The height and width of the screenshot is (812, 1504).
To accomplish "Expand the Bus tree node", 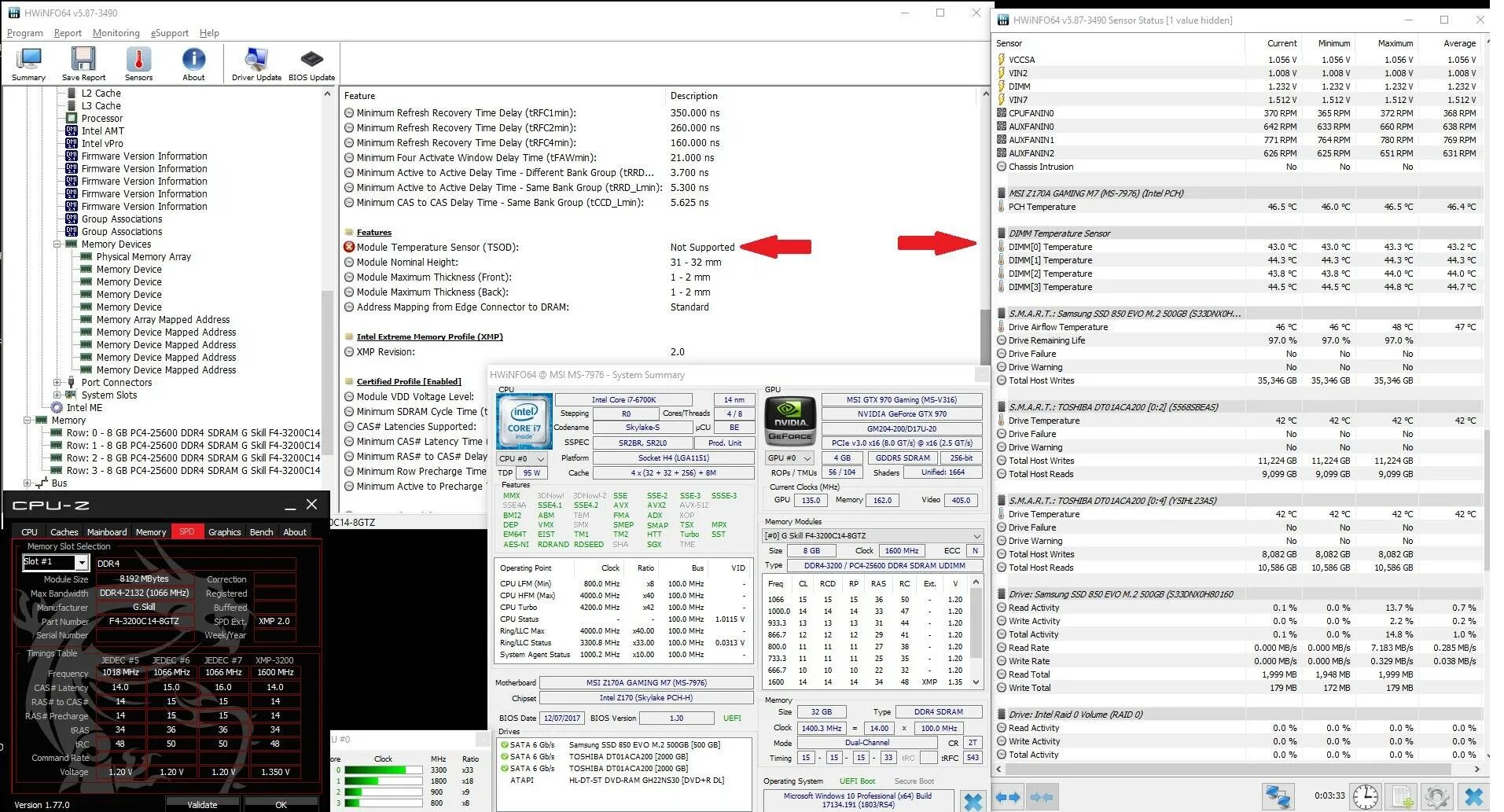I will click(28, 483).
